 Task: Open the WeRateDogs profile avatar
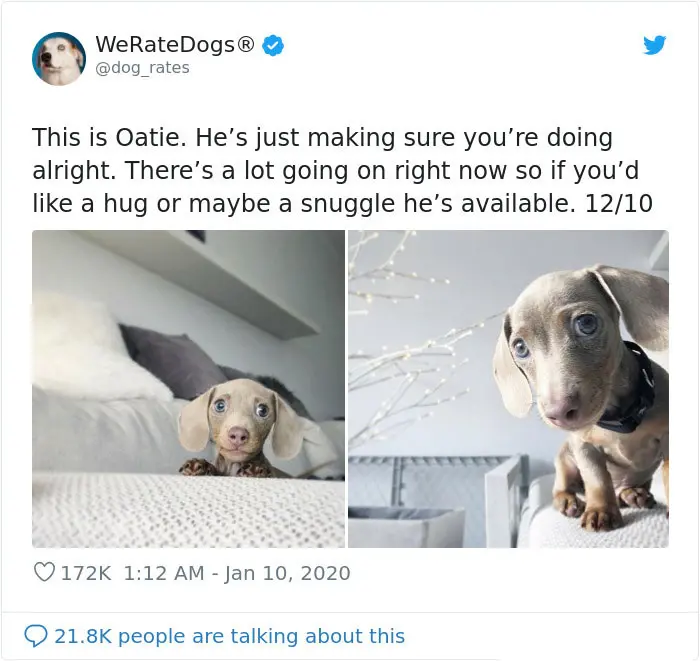pyautogui.click(x=58, y=58)
